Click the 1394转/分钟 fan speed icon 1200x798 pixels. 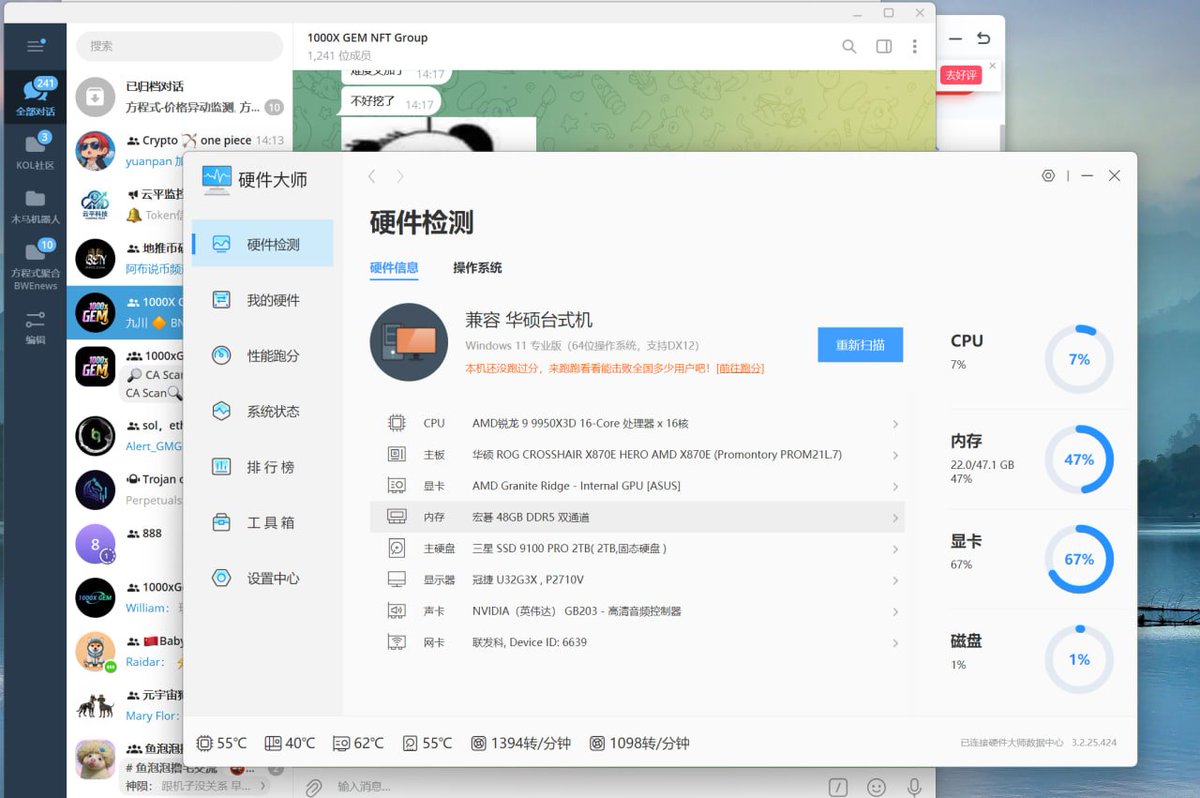pyautogui.click(x=479, y=743)
